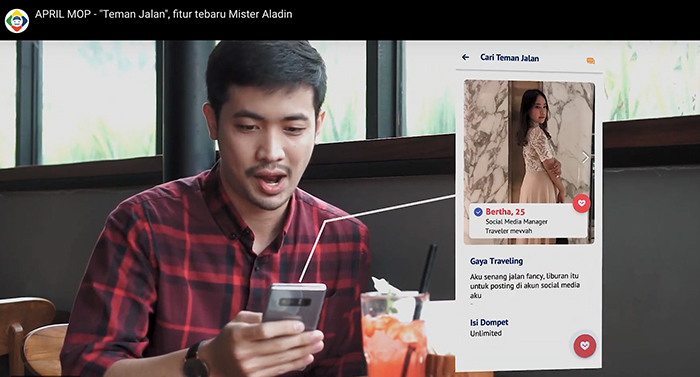The height and width of the screenshot is (377, 700).
Task: Open the "APRIL MOP - Teman Jalan" video title
Action: click(x=163, y=14)
